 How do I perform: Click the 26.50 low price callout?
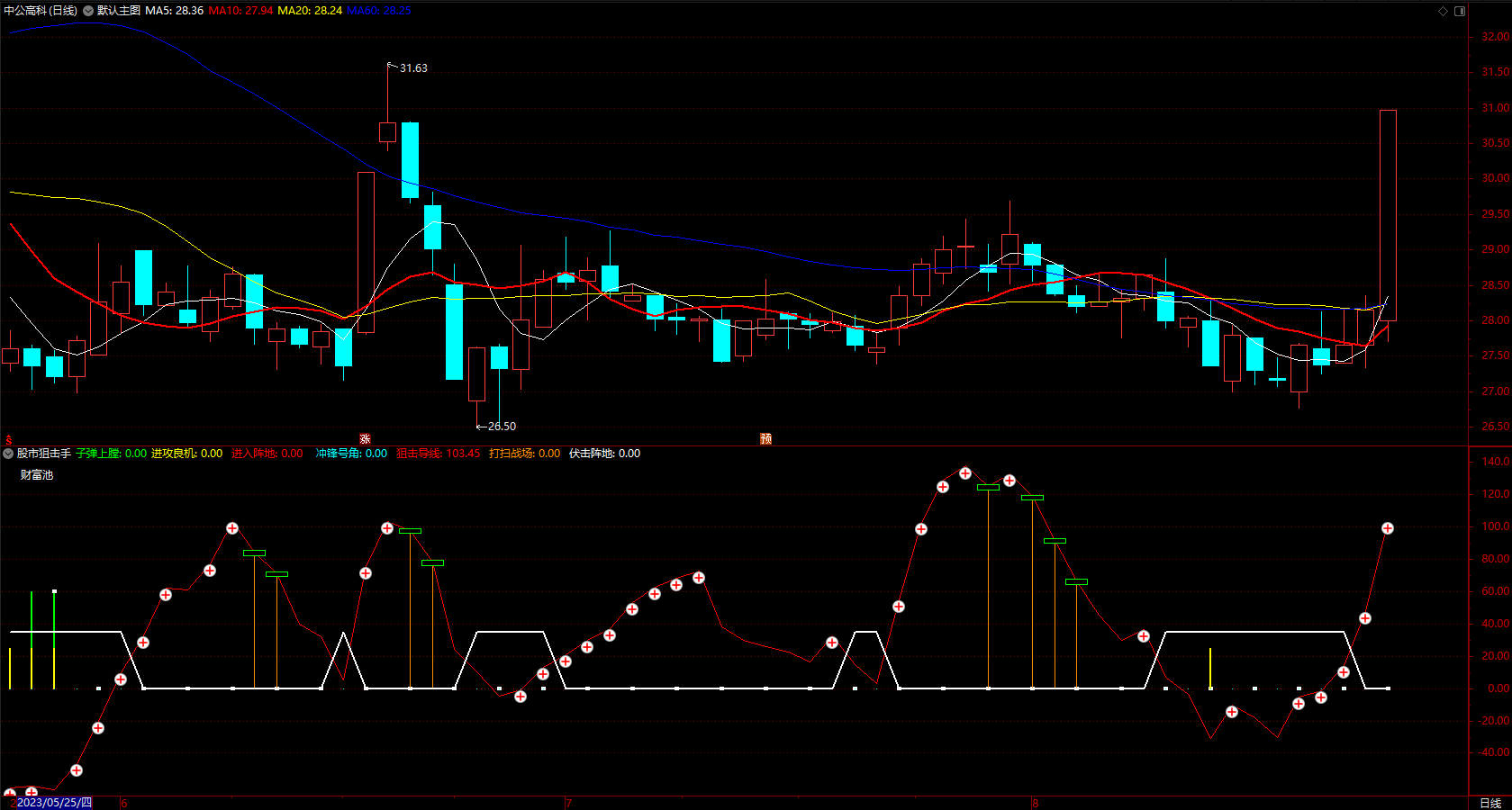coord(502,427)
